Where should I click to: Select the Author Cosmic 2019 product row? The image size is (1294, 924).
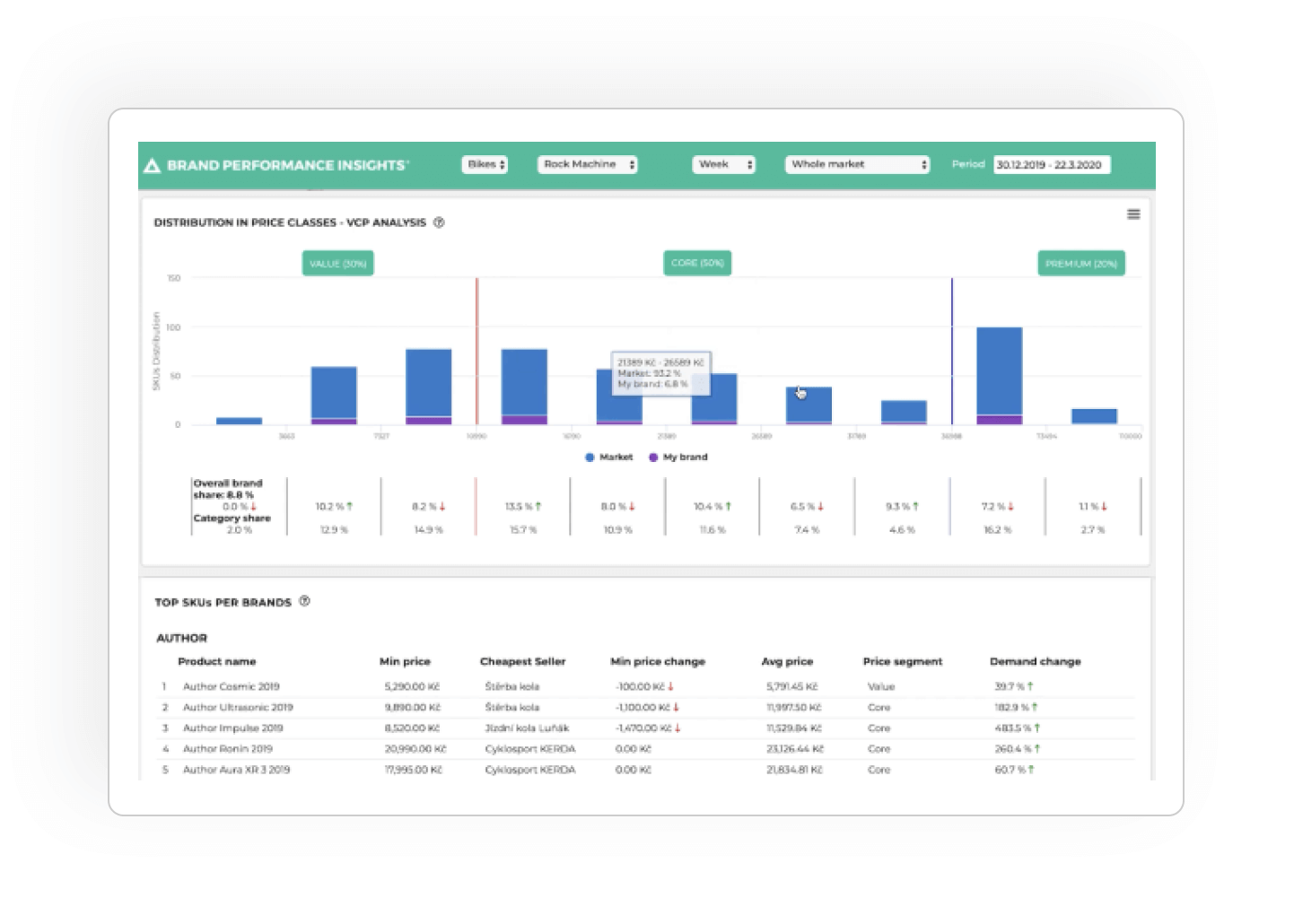pos(646,686)
